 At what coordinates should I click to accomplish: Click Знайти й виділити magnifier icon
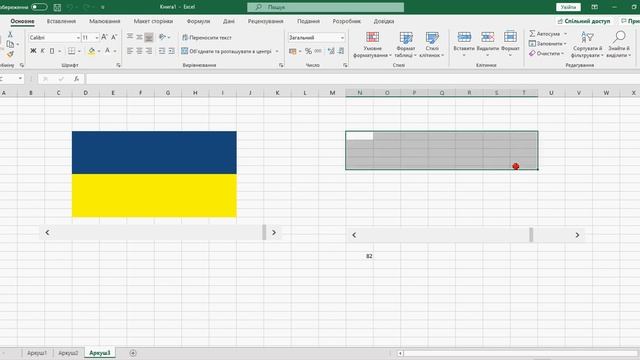[x=619, y=37]
